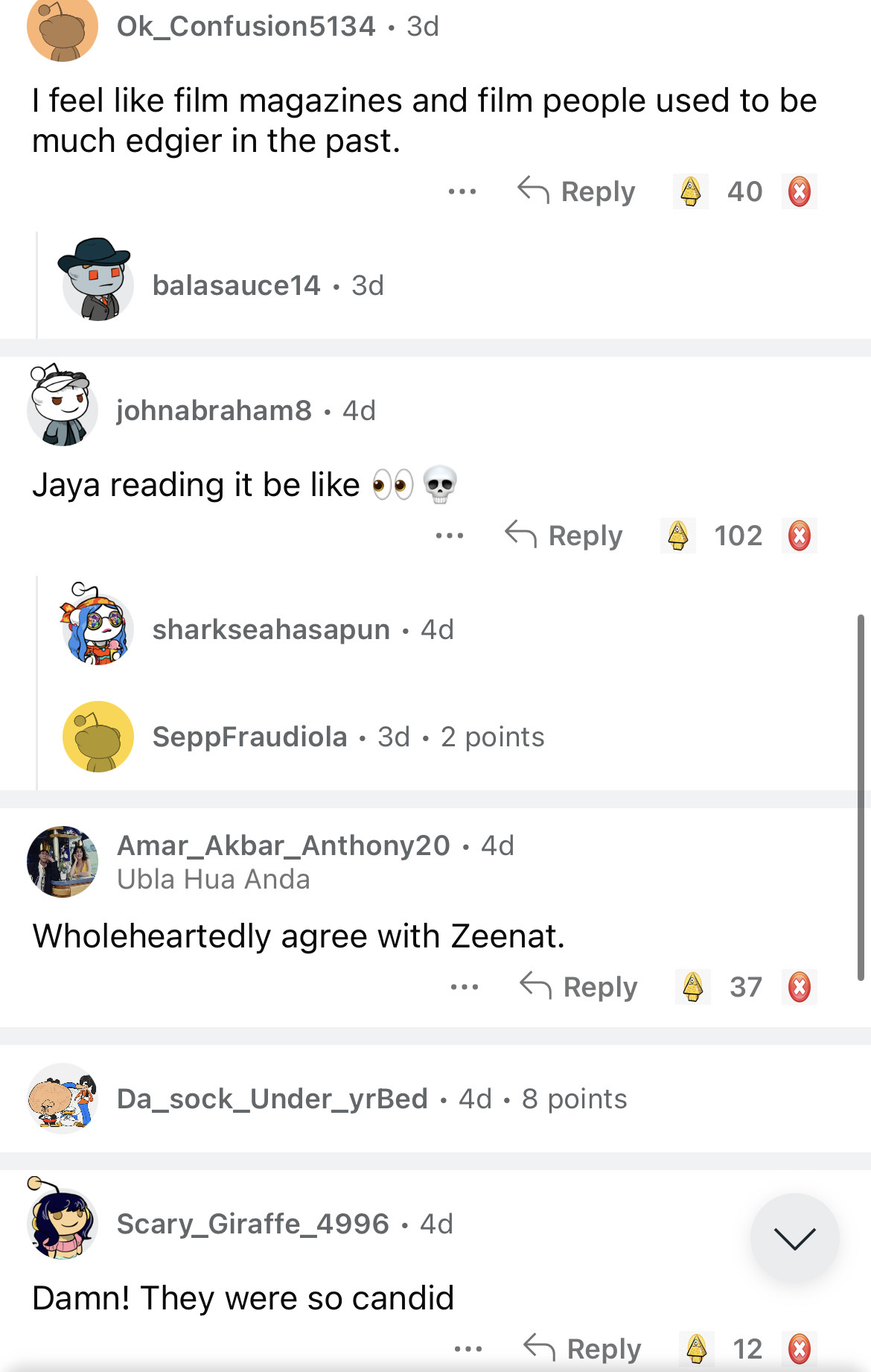
Task: Upvote johnabraham8's Jaya comment
Action: (x=678, y=536)
